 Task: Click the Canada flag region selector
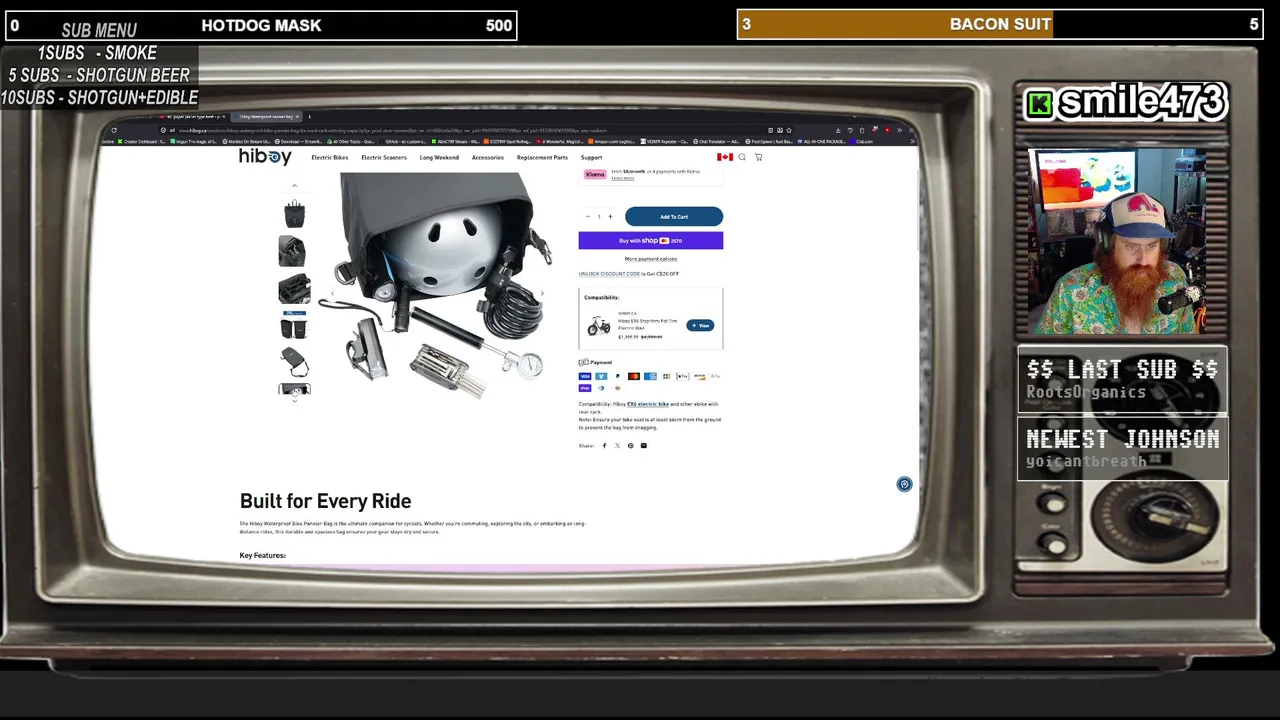point(725,157)
